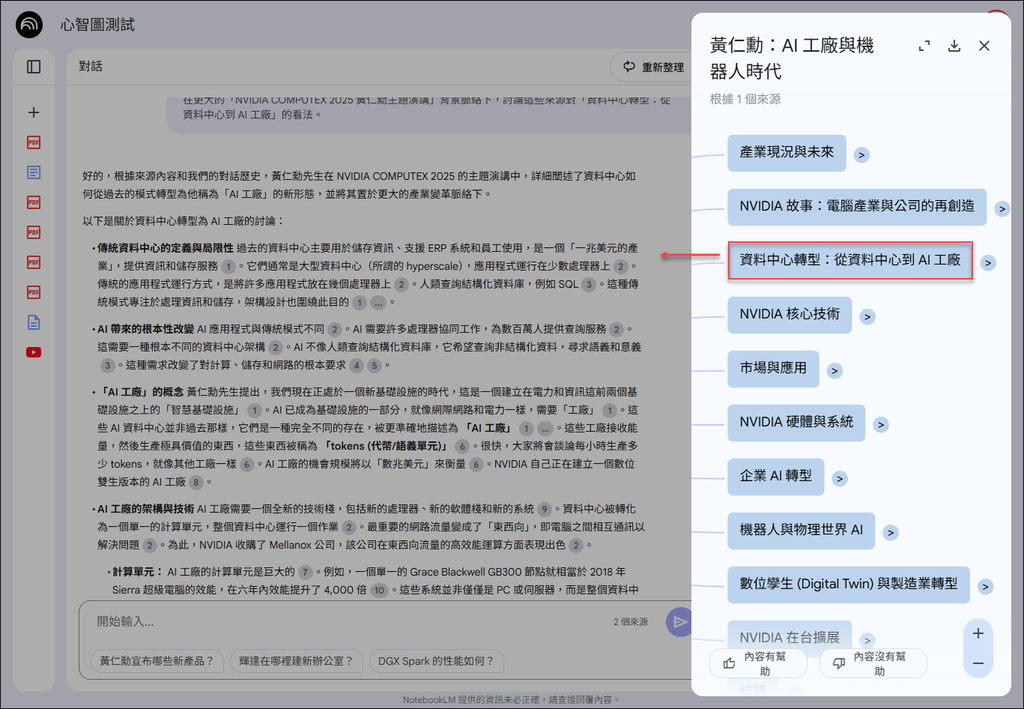
Task: Open citation 10 in the chat answer
Action: click(x=379, y=590)
